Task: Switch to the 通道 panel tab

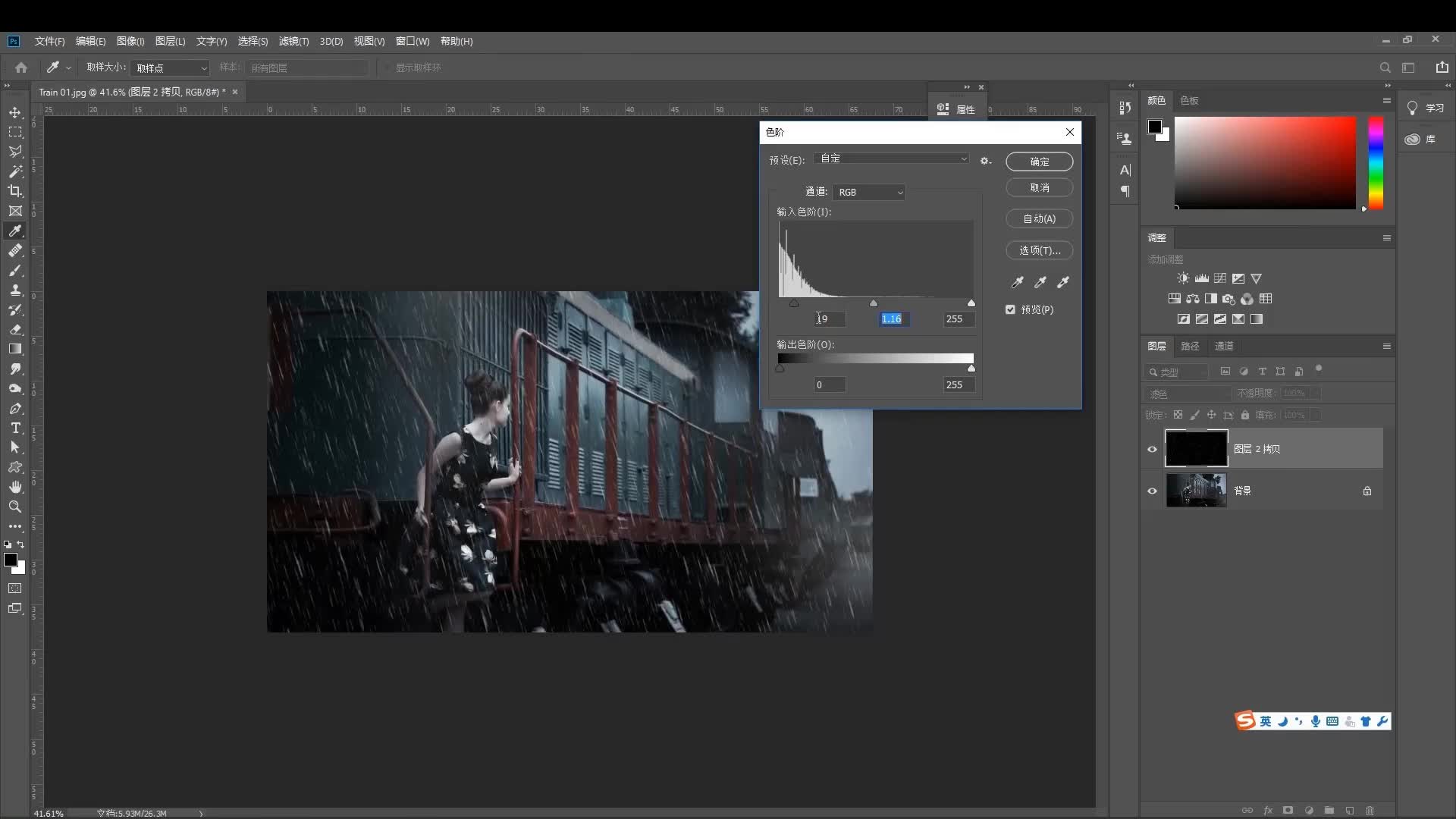Action: coord(1224,346)
